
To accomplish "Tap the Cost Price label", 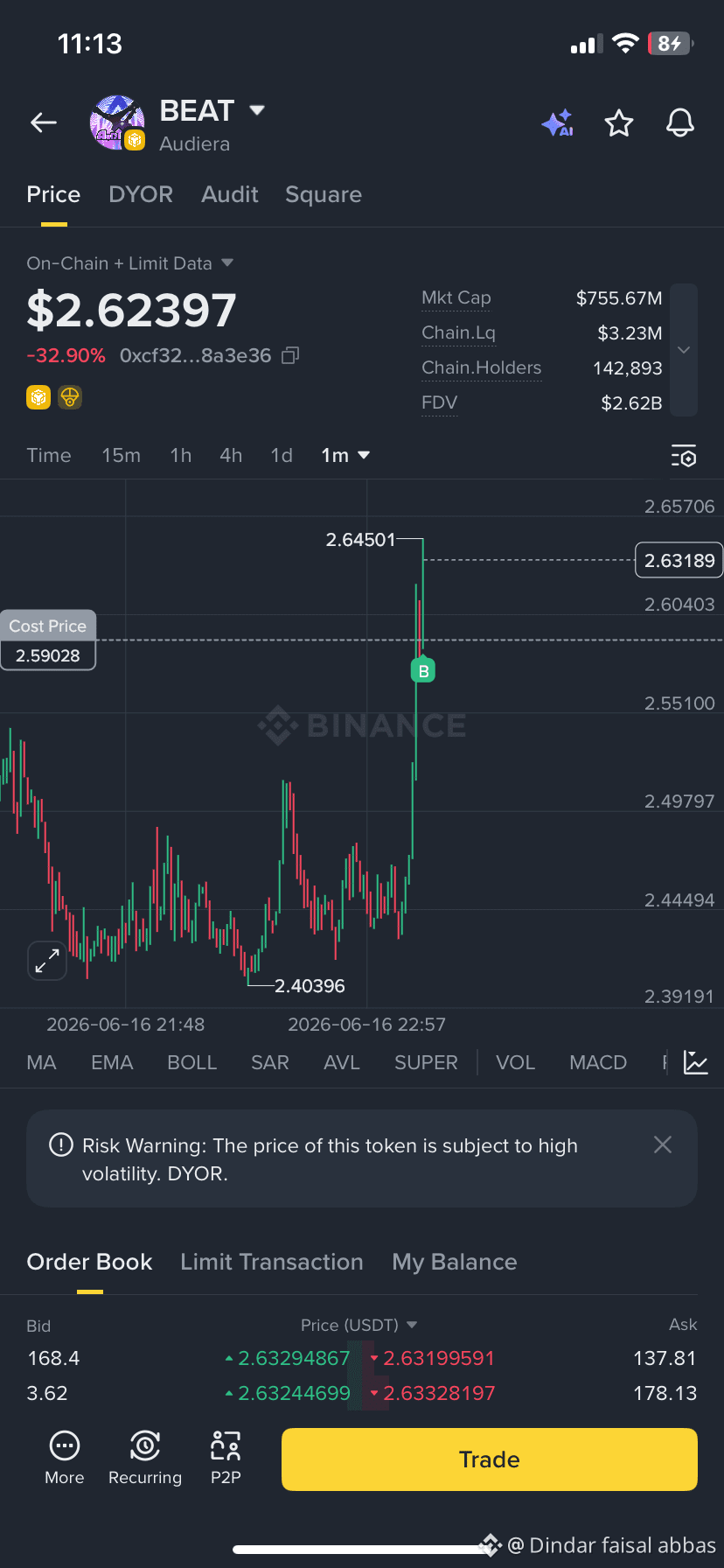I will (48, 626).
